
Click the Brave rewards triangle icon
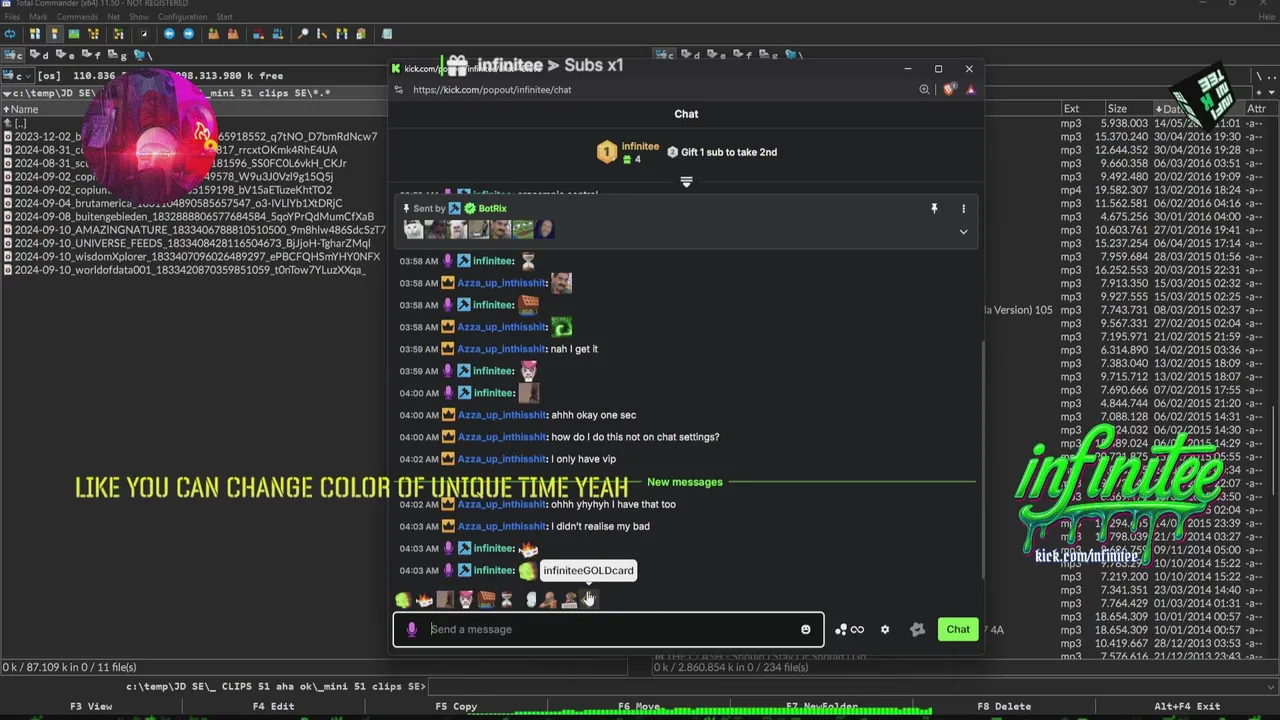point(970,89)
